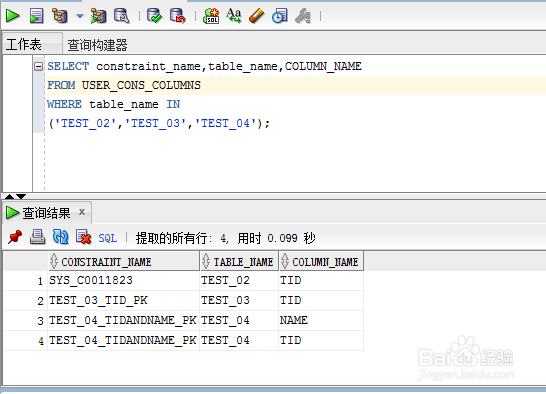546x394 pixels.
Task: Open the Explain Plan dropdown arrow
Action: tap(80, 16)
